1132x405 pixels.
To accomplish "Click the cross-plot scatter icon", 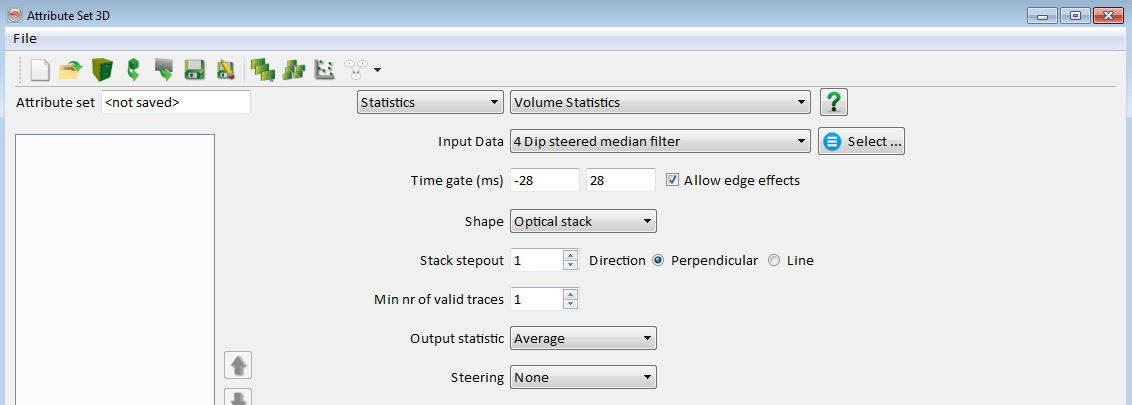I will pos(324,70).
